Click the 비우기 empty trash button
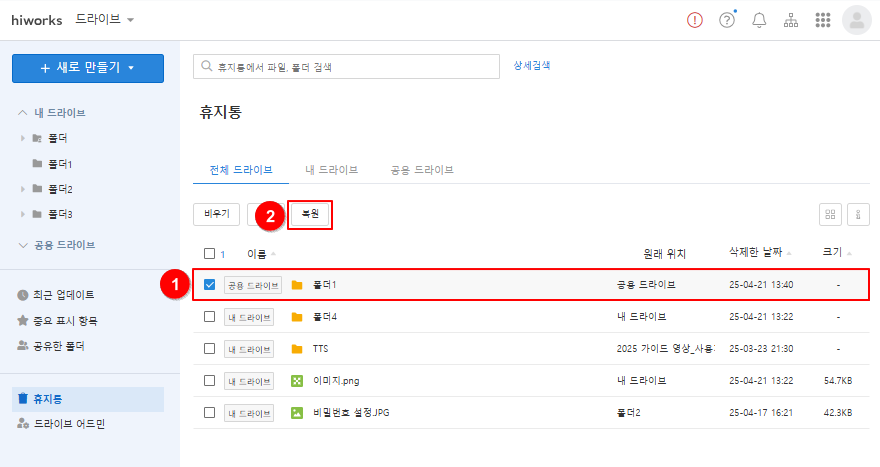880x467 pixels. coord(216,214)
